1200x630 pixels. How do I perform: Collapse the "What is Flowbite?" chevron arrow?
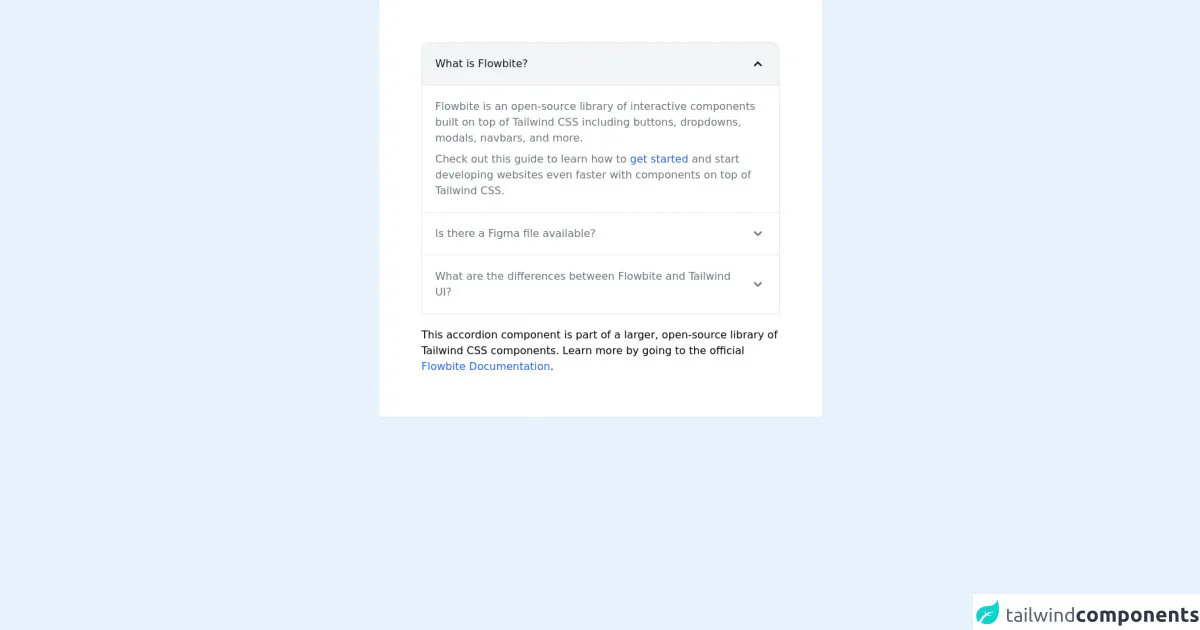pyautogui.click(x=757, y=64)
